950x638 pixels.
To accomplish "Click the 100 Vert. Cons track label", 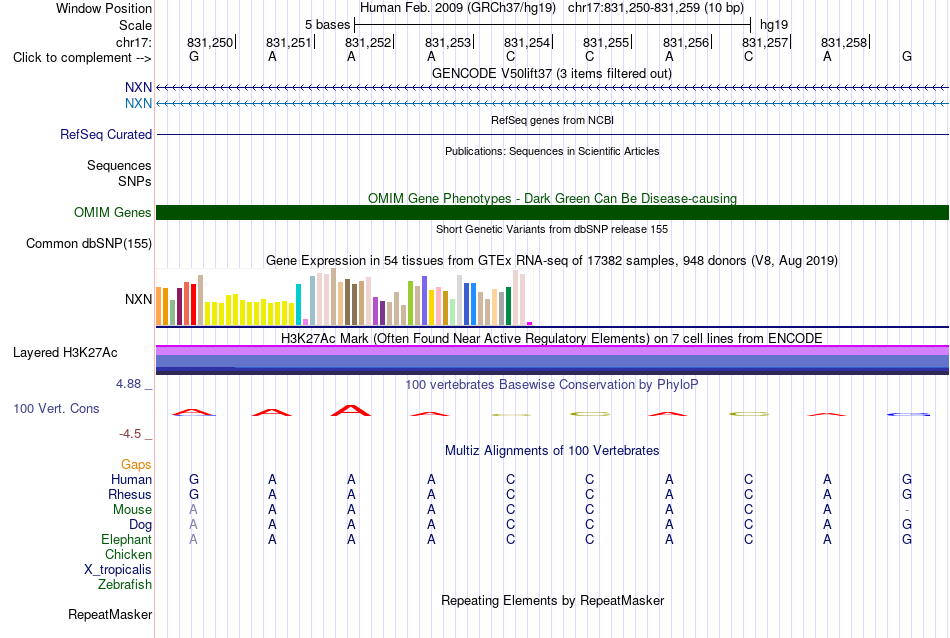I will [56, 408].
